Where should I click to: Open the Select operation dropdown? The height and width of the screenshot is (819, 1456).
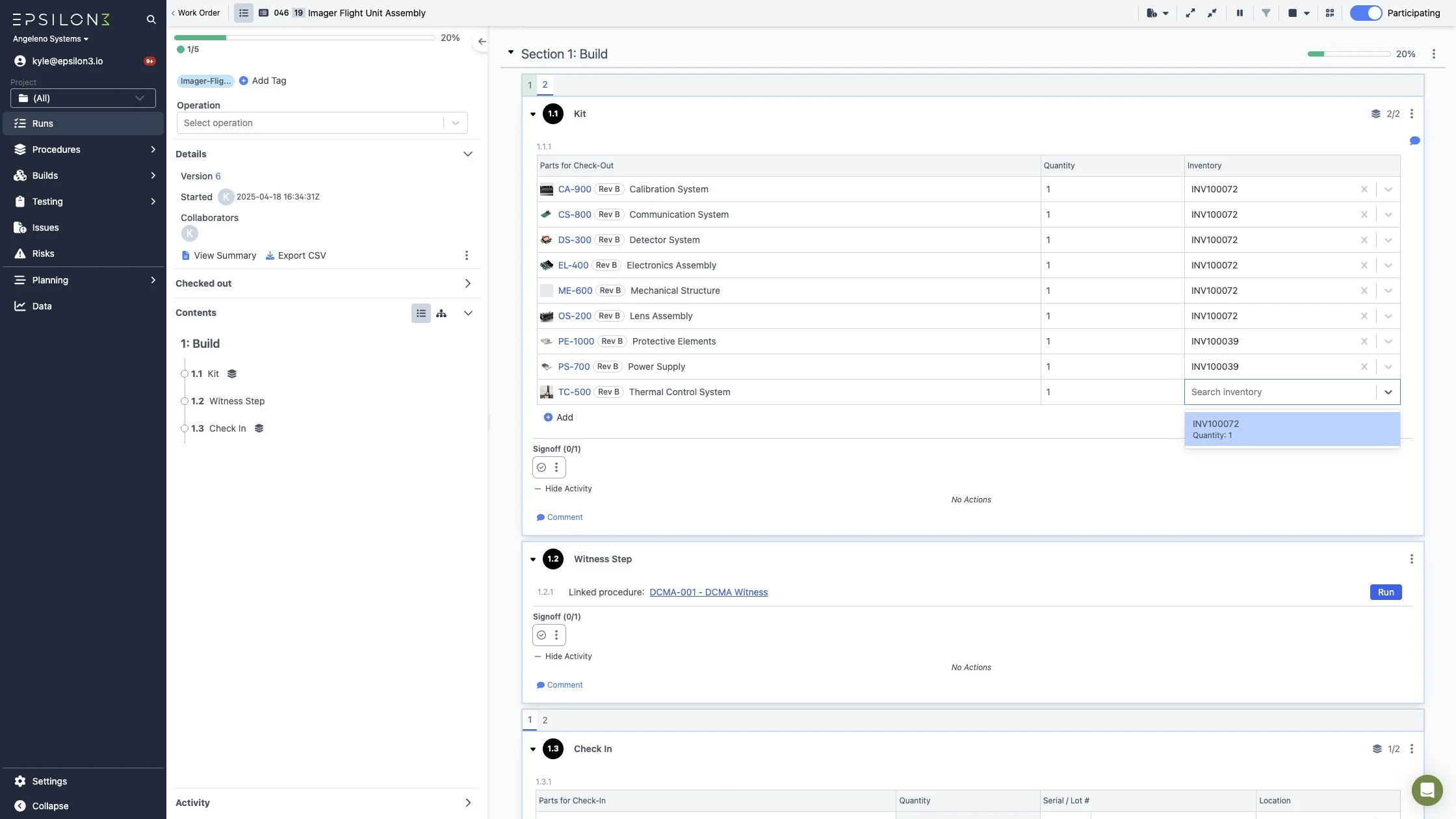[x=322, y=123]
